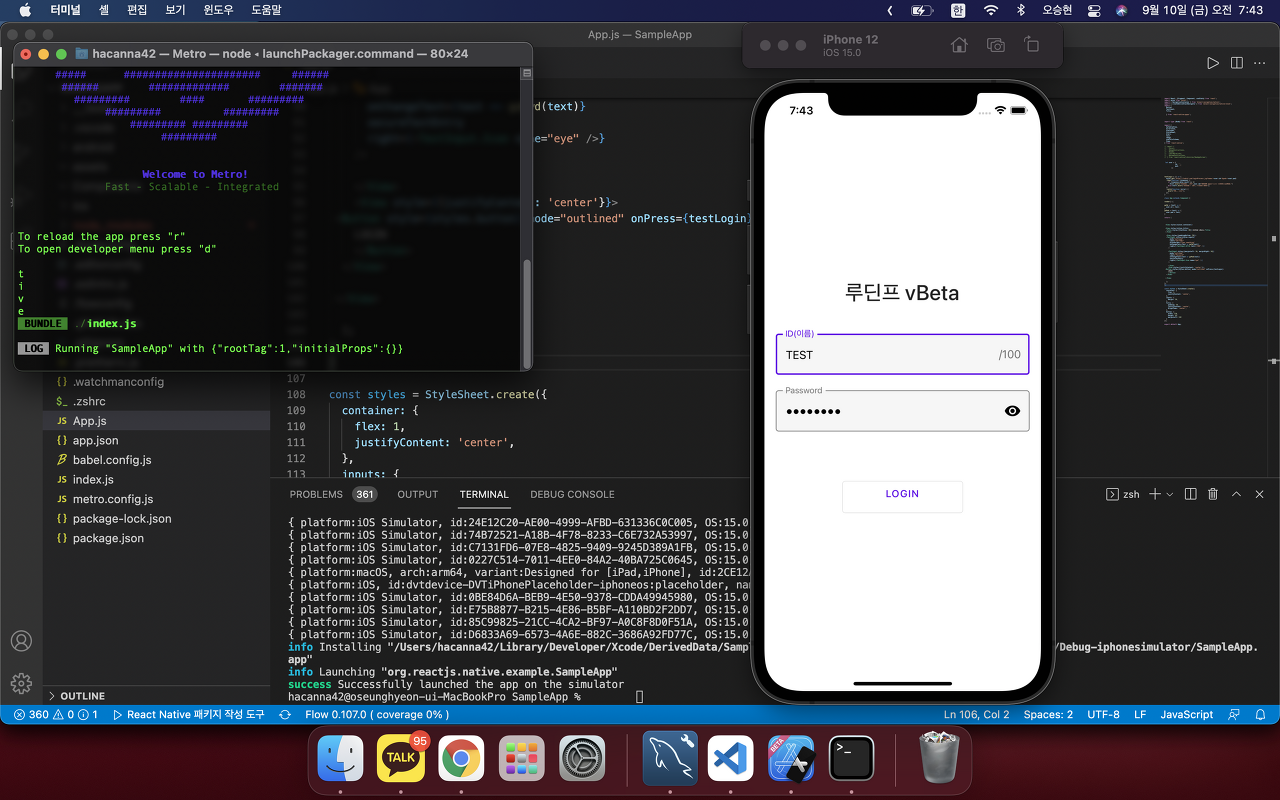Focus the ID(이름) field containing TEST
The width and height of the screenshot is (1280, 800).
pyautogui.click(x=902, y=354)
